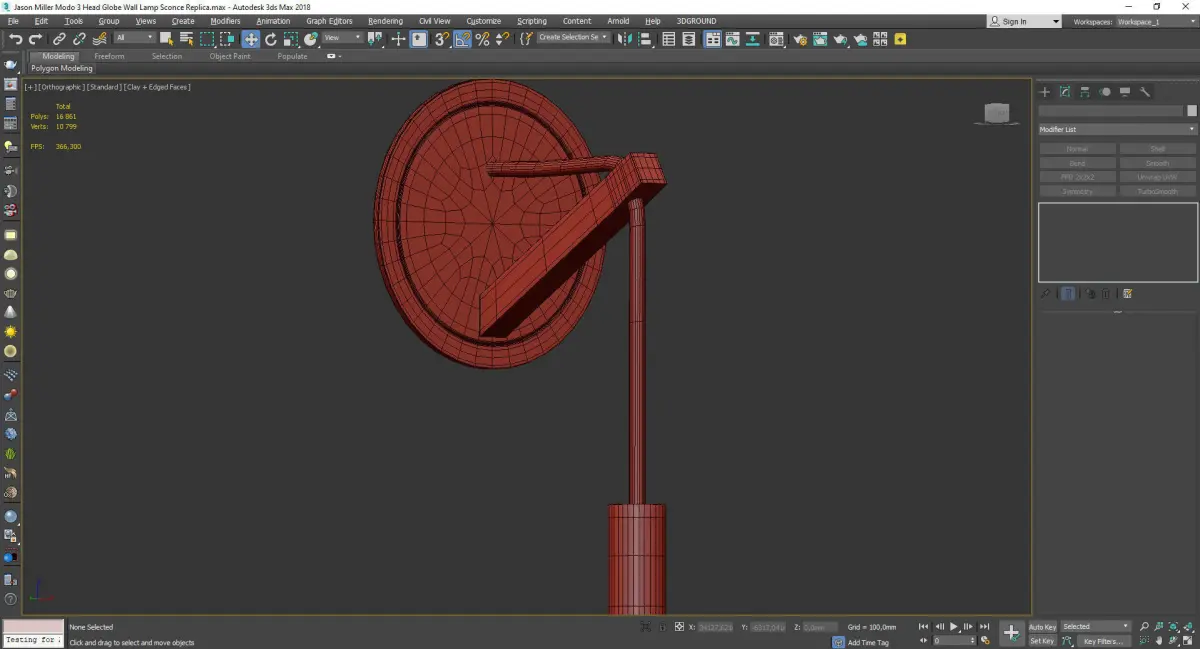
Task: Click the Align tool icon
Action: pos(645,39)
